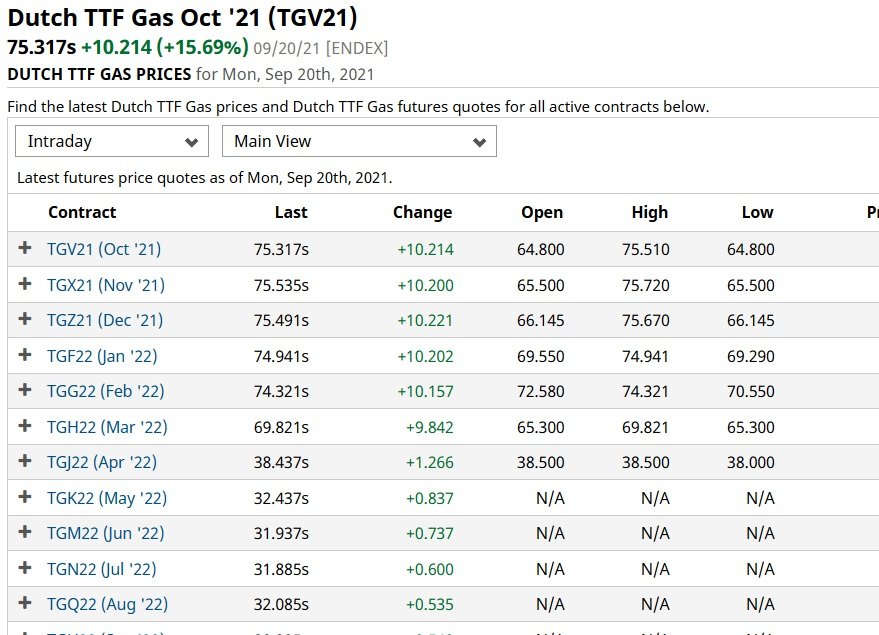The image size is (879, 635).
Task: Sort by the High column header
Action: pyautogui.click(x=650, y=212)
